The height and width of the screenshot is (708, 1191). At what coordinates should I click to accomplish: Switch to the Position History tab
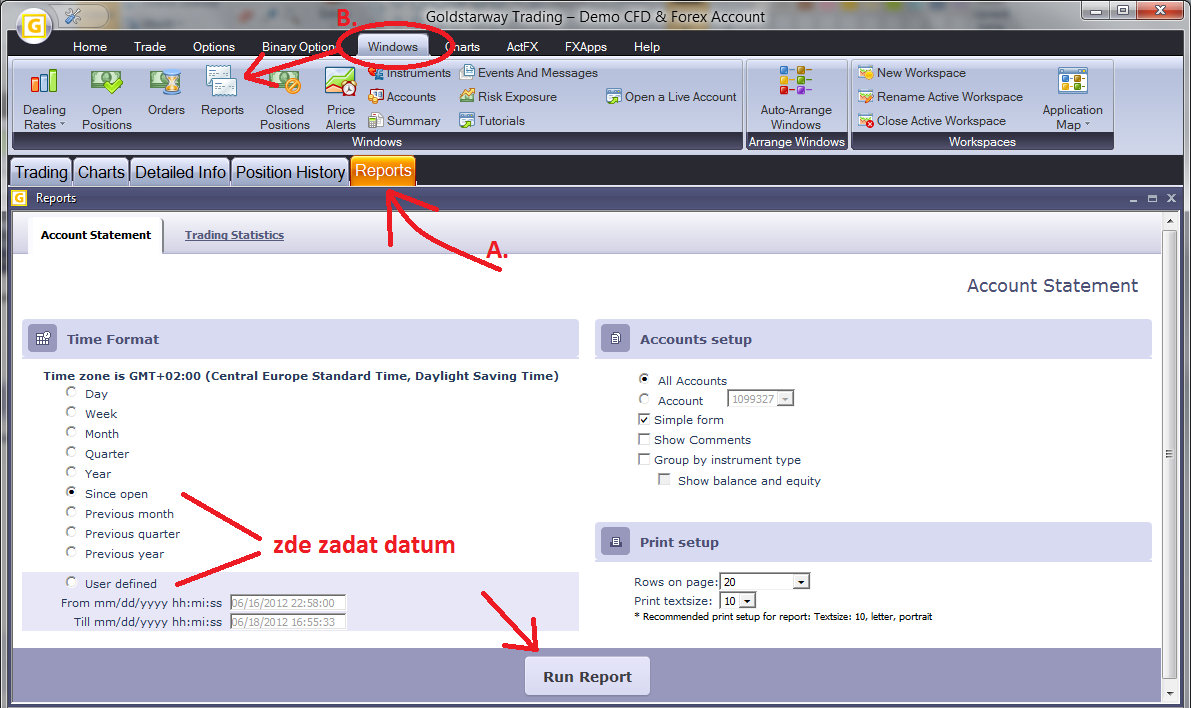tap(290, 172)
